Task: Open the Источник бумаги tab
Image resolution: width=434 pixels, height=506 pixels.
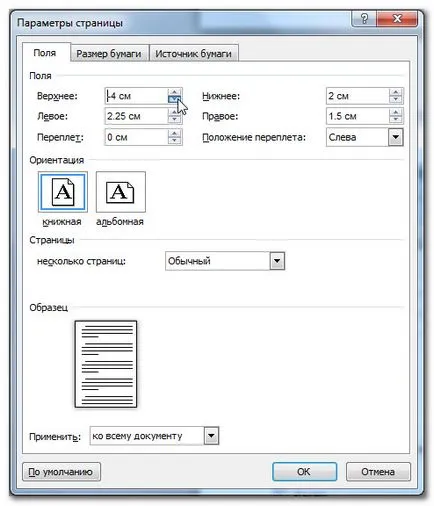Action: point(193,54)
